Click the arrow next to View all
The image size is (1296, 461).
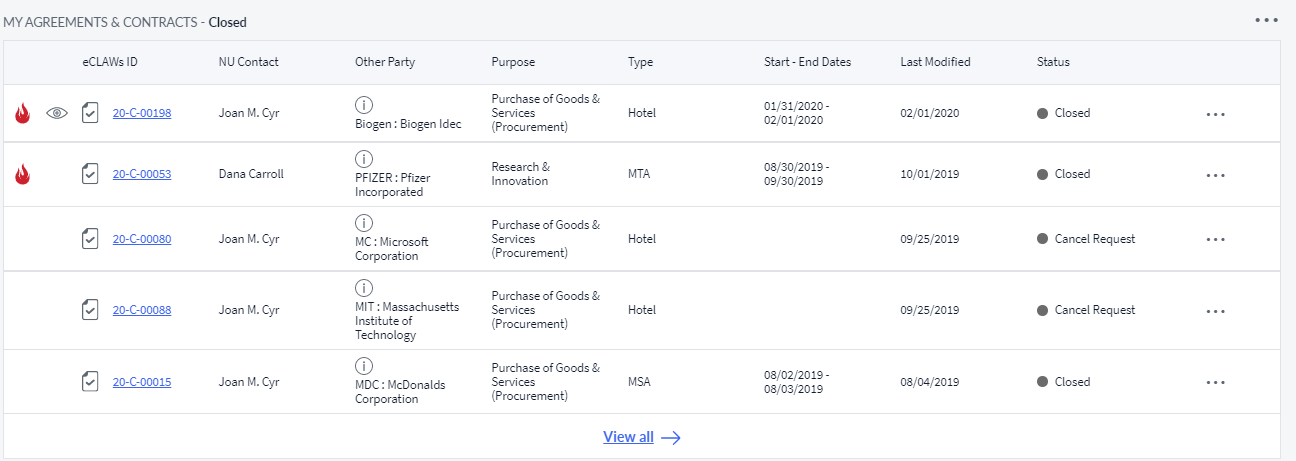click(x=671, y=438)
